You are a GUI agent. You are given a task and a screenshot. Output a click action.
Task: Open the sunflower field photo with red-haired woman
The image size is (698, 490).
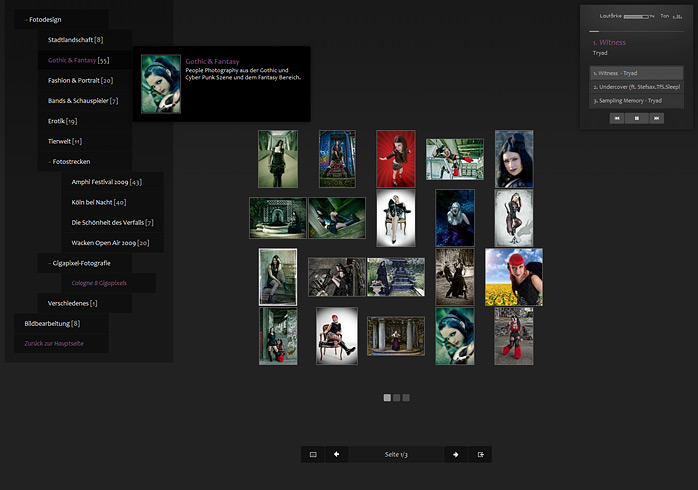click(x=514, y=277)
